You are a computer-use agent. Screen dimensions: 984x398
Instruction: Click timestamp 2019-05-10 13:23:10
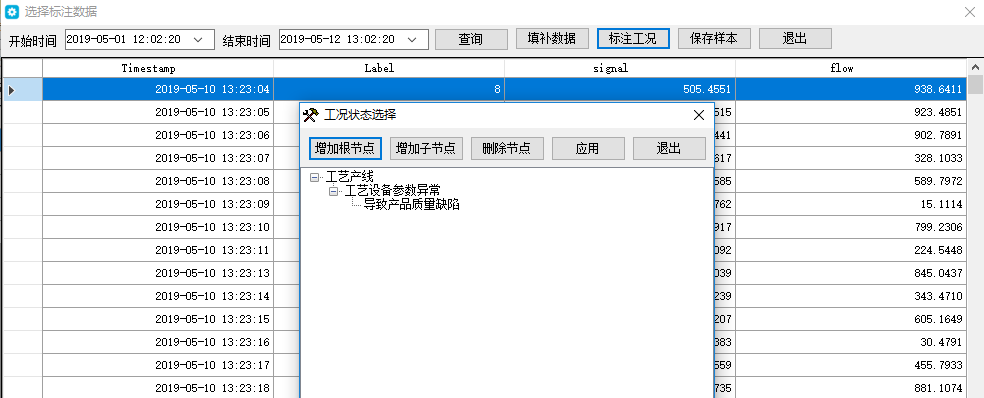click(x=212, y=227)
